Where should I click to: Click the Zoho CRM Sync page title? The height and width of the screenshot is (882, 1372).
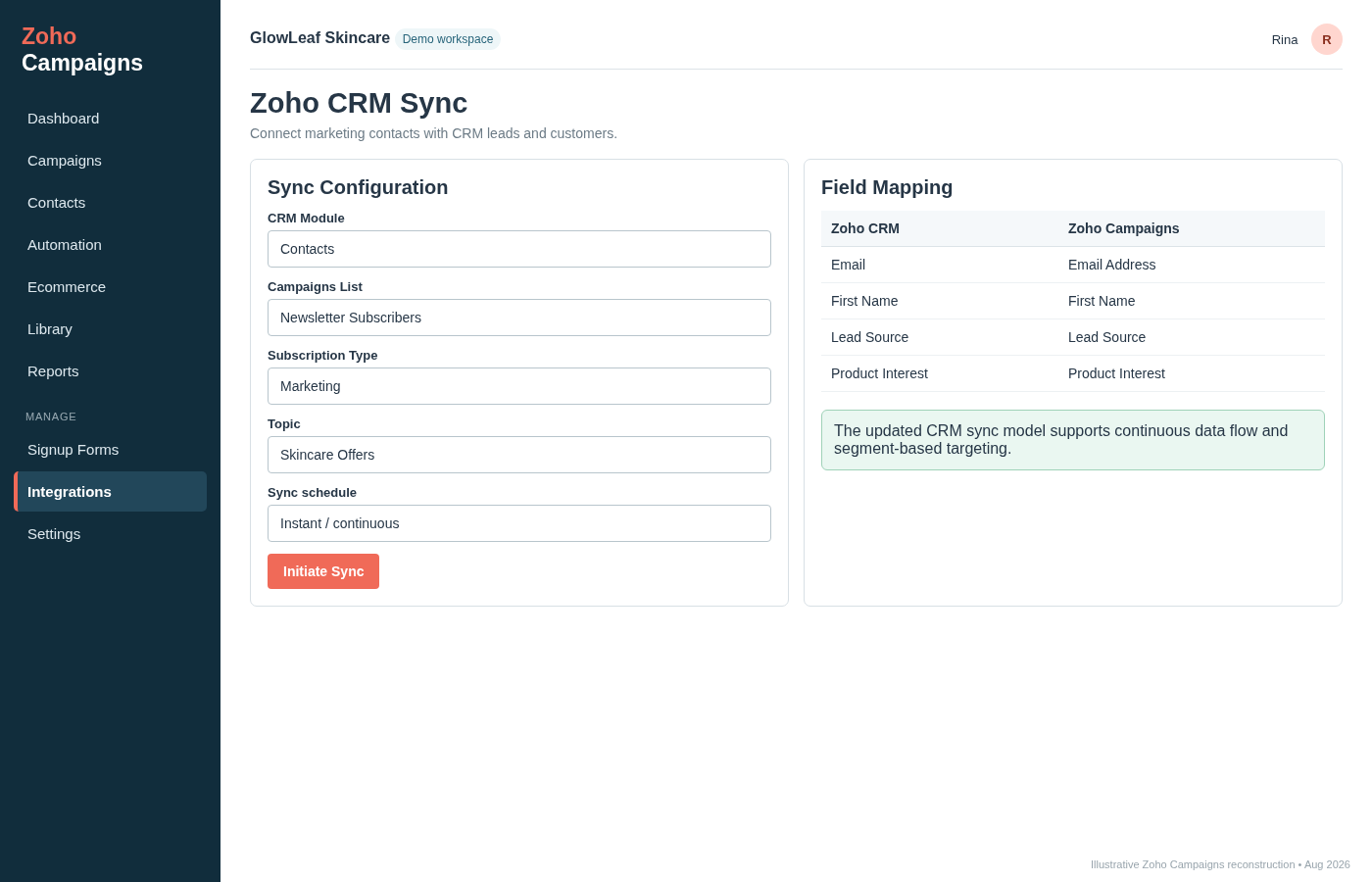tap(359, 103)
